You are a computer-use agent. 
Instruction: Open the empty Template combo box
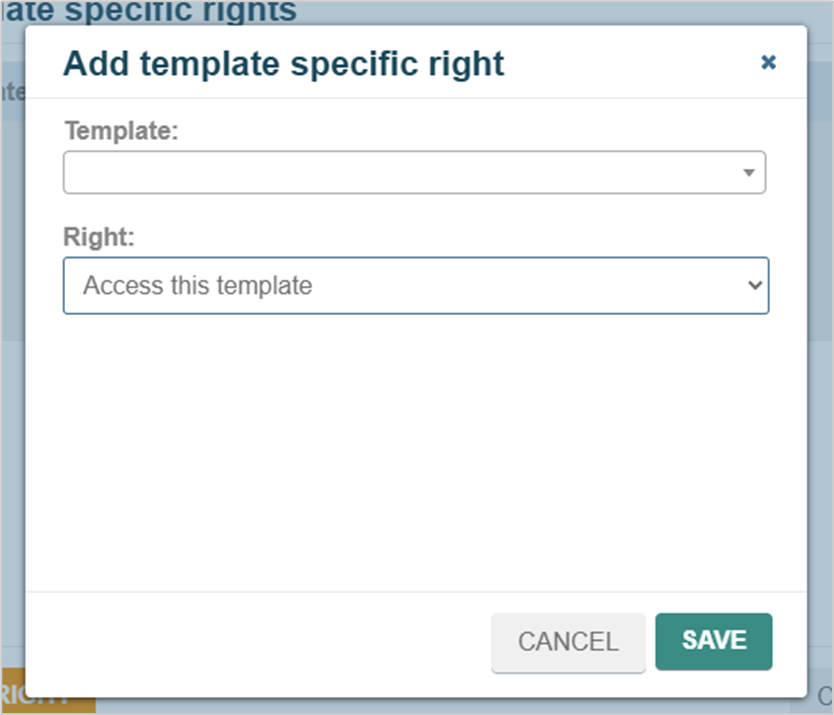coord(414,172)
